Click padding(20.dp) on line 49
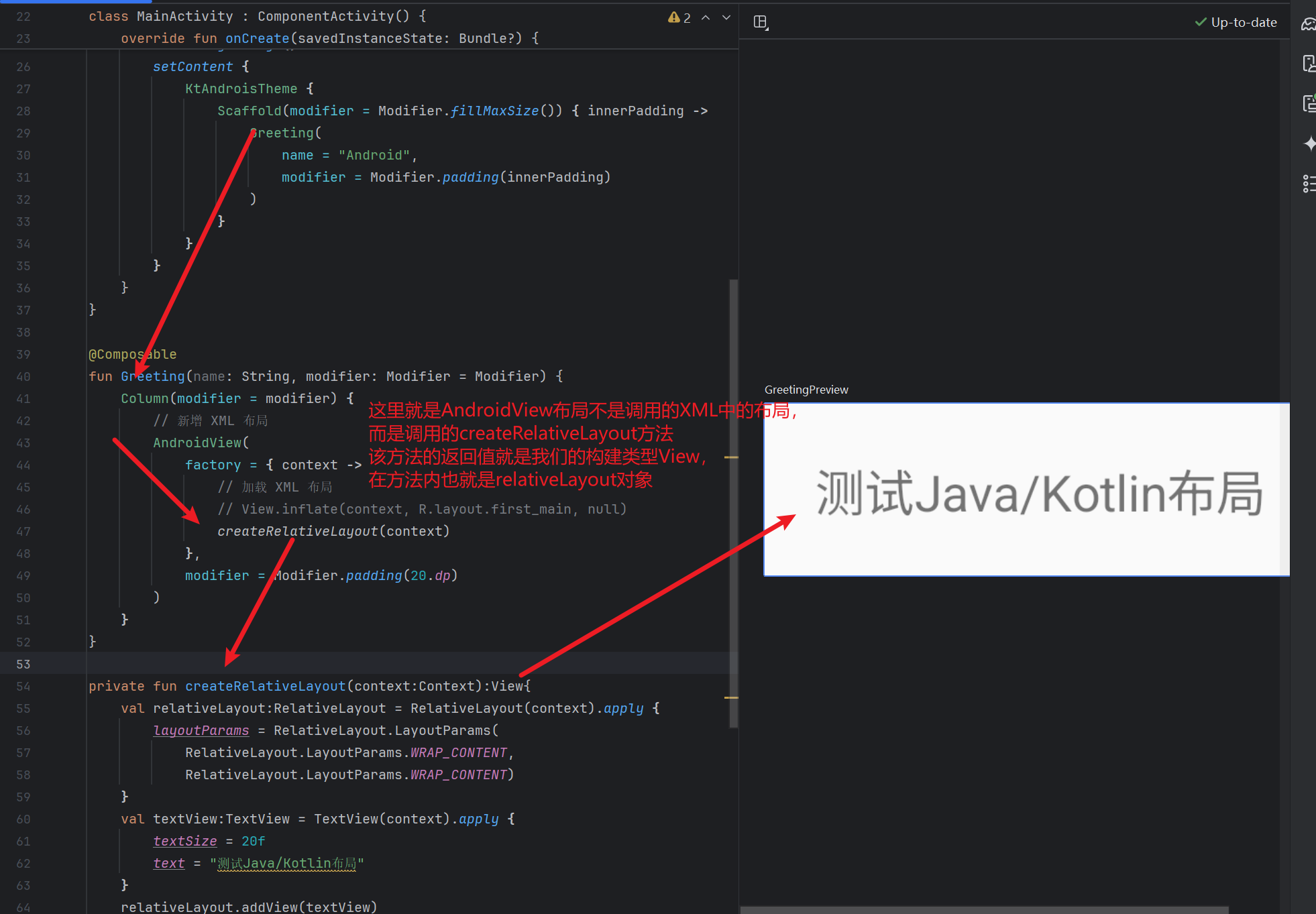The width and height of the screenshot is (1316, 914). pyautogui.click(x=402, y=575)
